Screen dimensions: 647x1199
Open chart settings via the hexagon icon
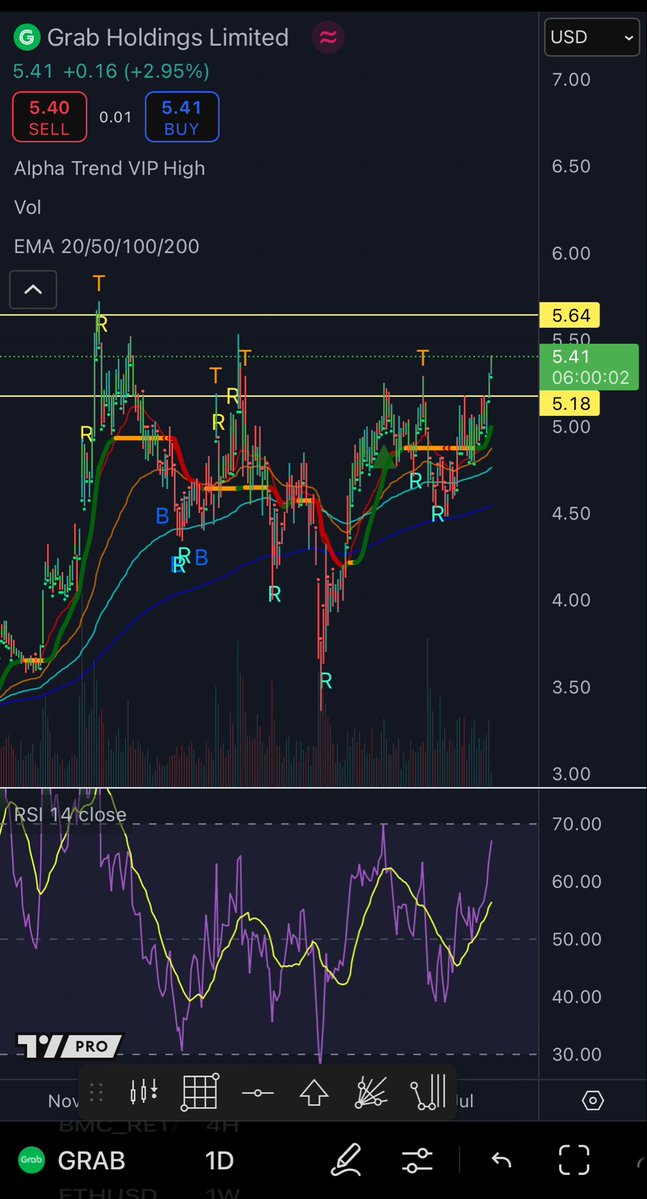[593, 1100]
